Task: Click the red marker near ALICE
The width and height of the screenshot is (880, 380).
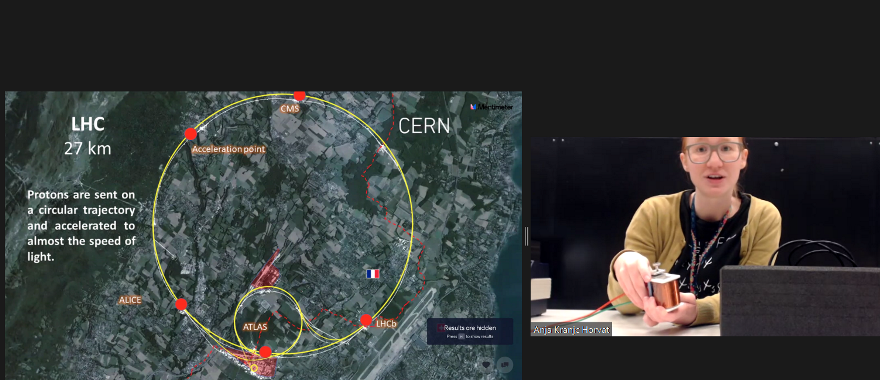Action: 181,304
